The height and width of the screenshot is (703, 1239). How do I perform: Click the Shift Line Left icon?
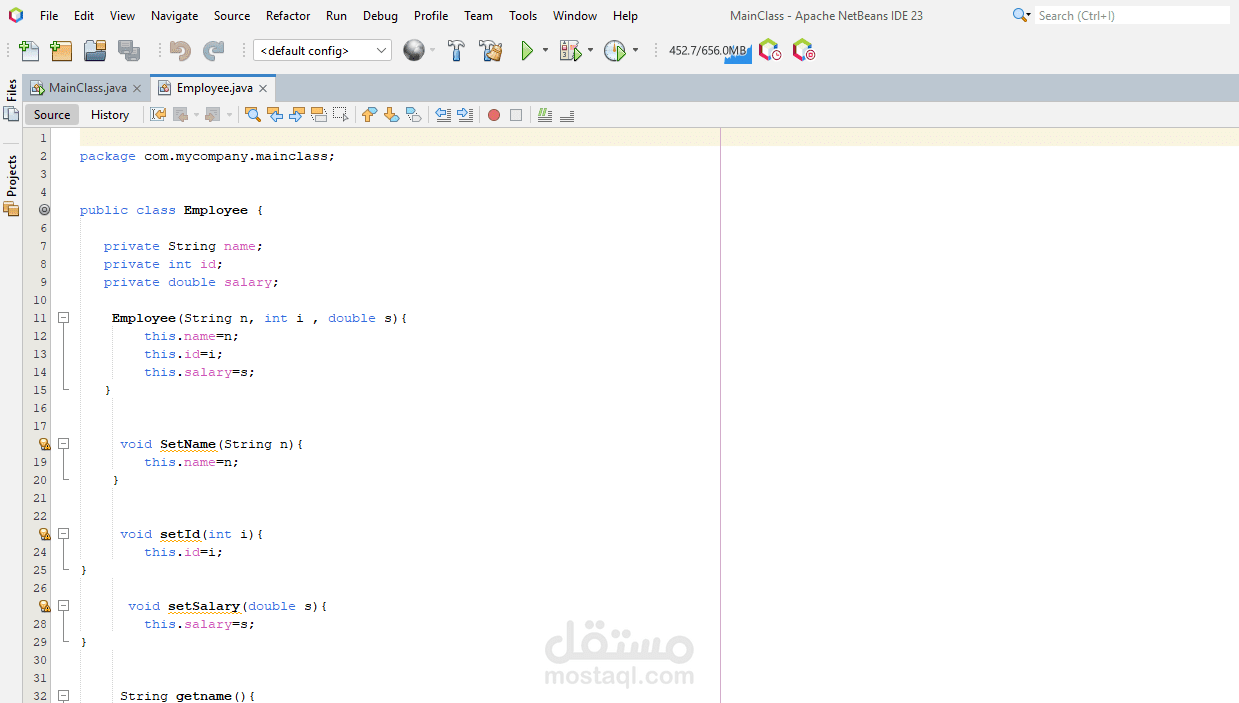(x=443, y=115)
